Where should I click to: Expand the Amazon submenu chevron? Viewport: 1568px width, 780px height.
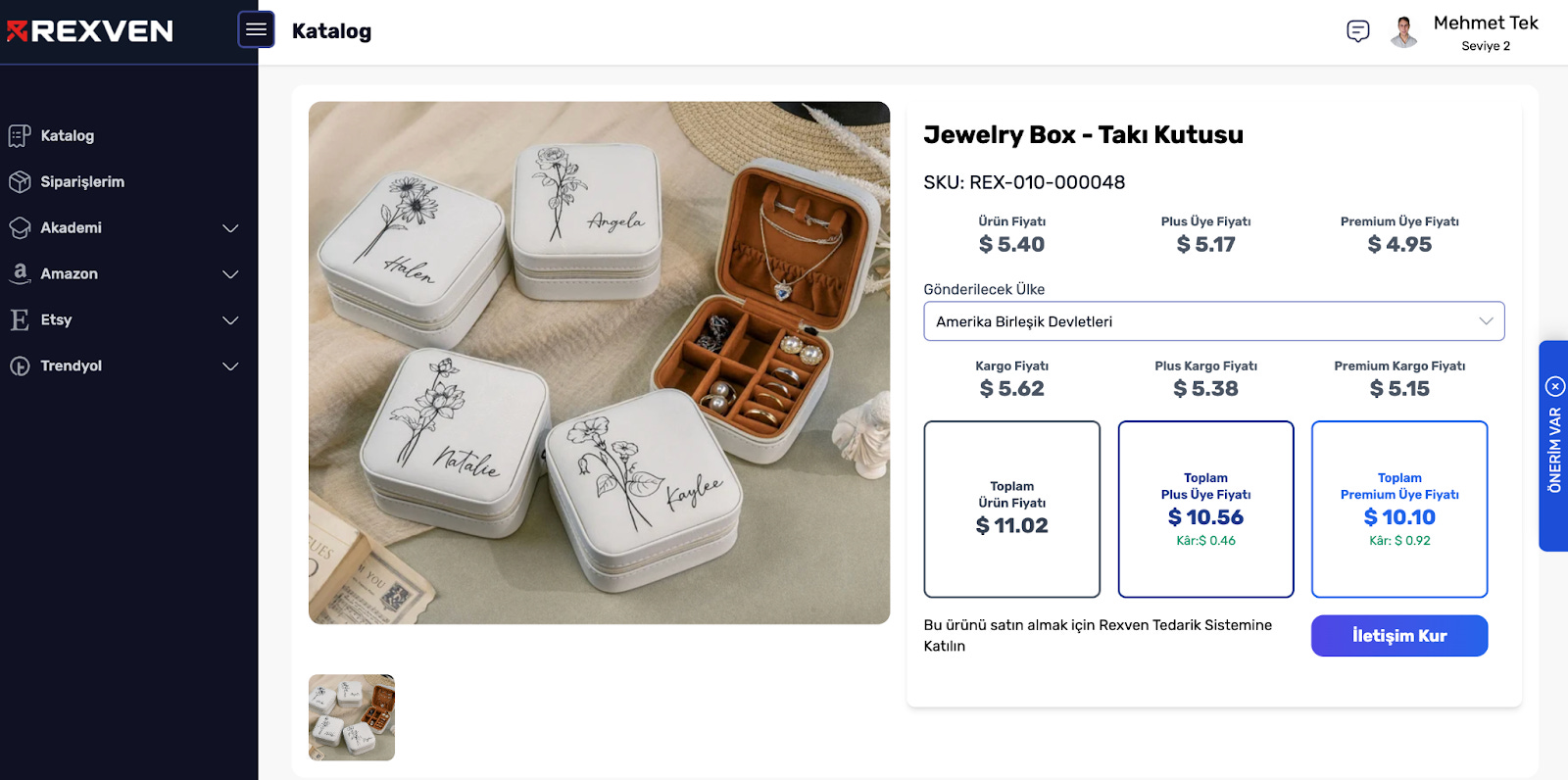230,274
